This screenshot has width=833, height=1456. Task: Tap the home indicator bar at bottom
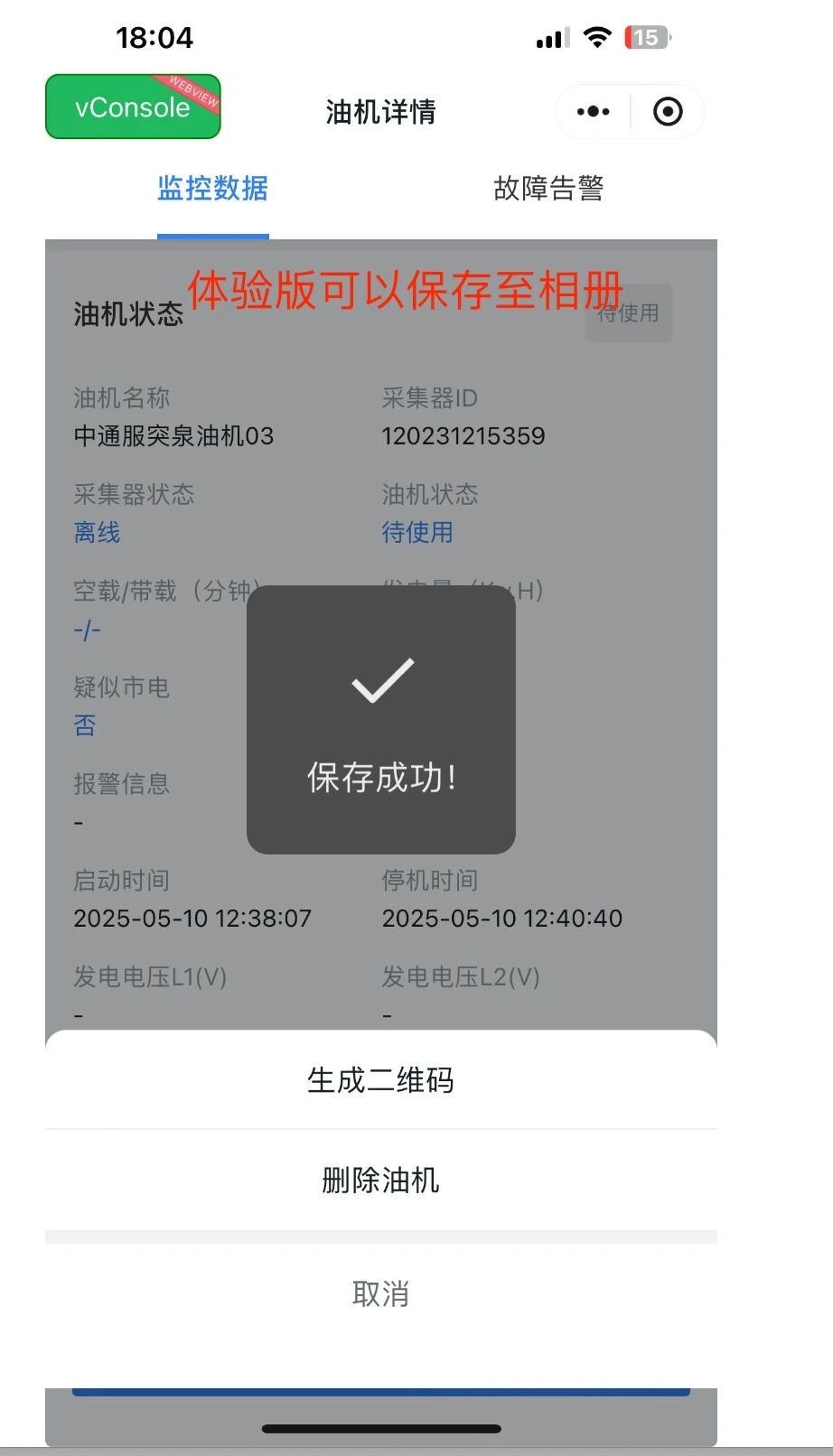381,1429
